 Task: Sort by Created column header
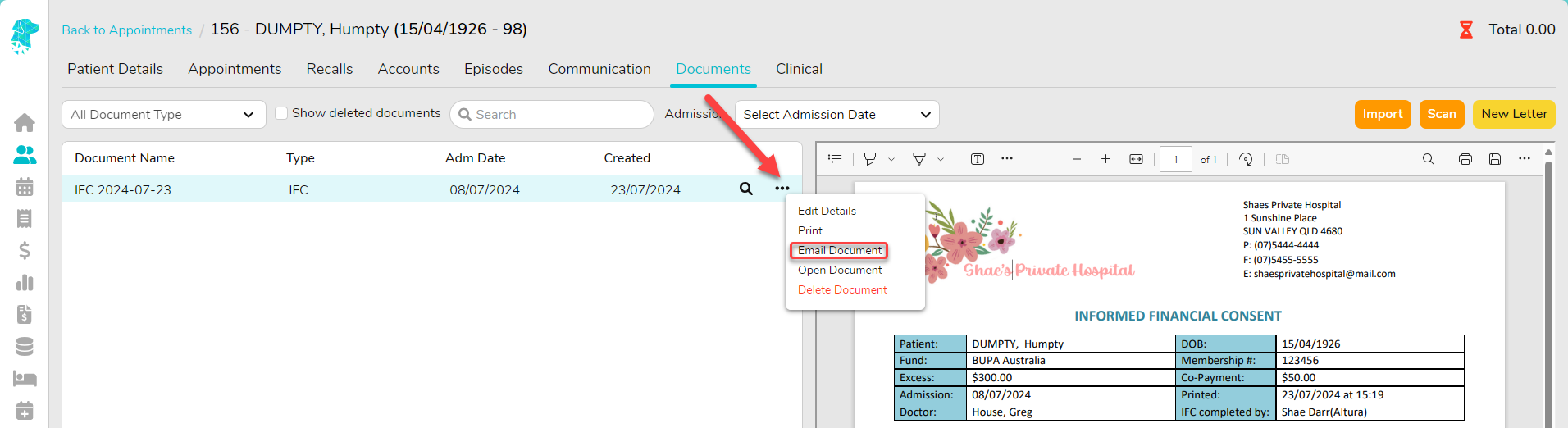coord(627,158)
